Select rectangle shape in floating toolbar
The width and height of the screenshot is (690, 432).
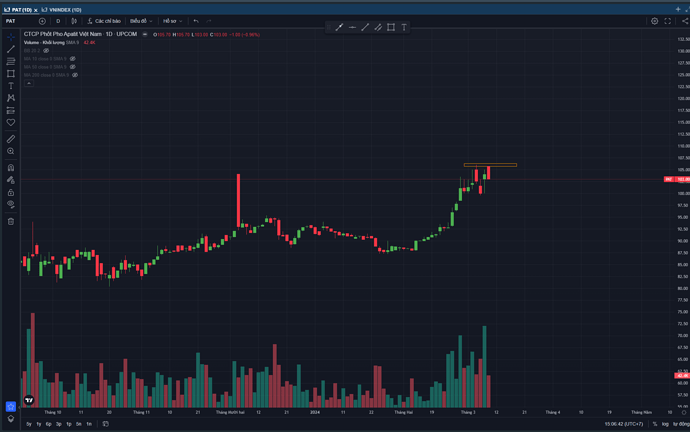point(391,27)
